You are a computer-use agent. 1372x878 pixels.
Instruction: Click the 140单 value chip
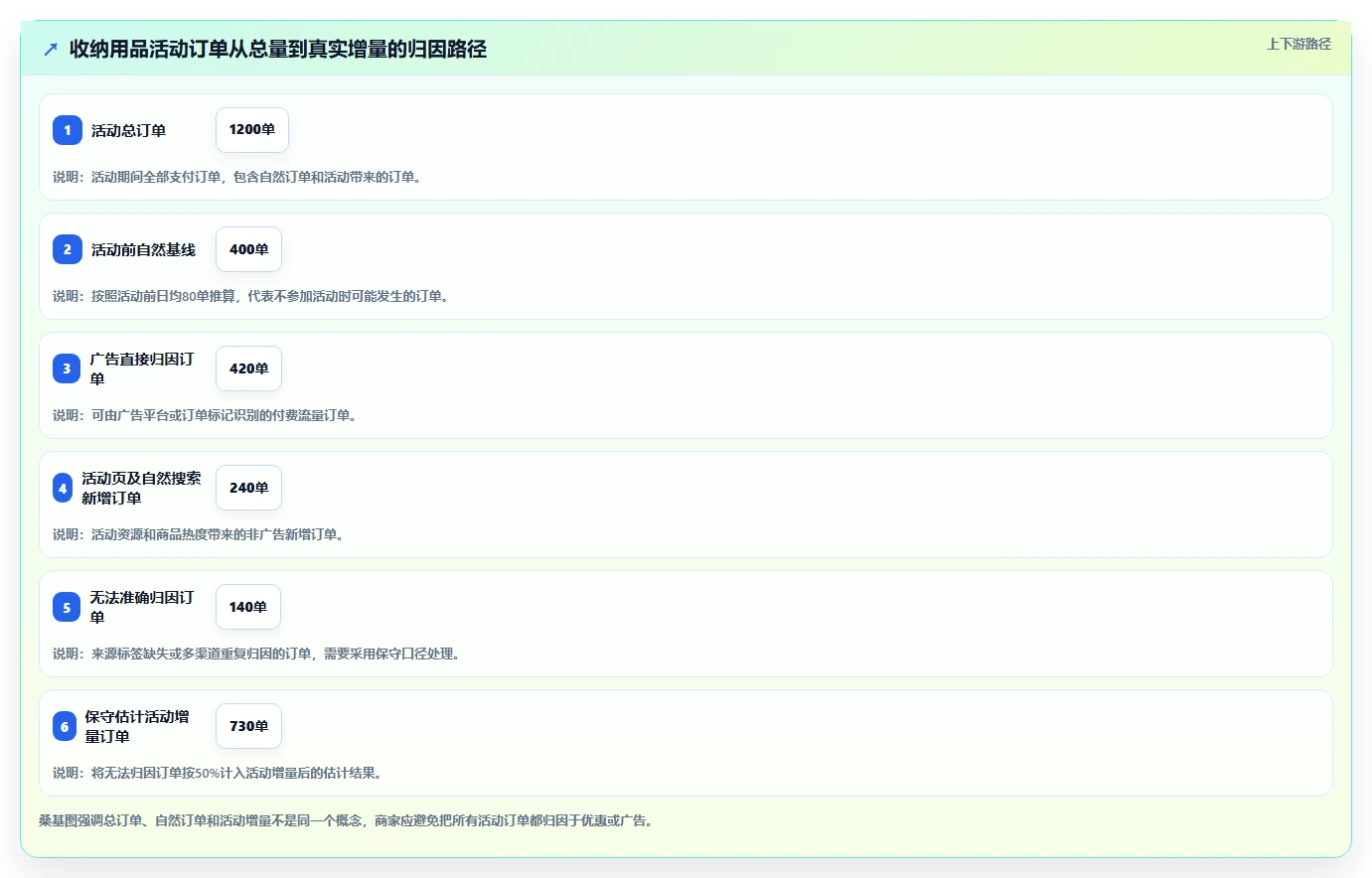(248, 607)
